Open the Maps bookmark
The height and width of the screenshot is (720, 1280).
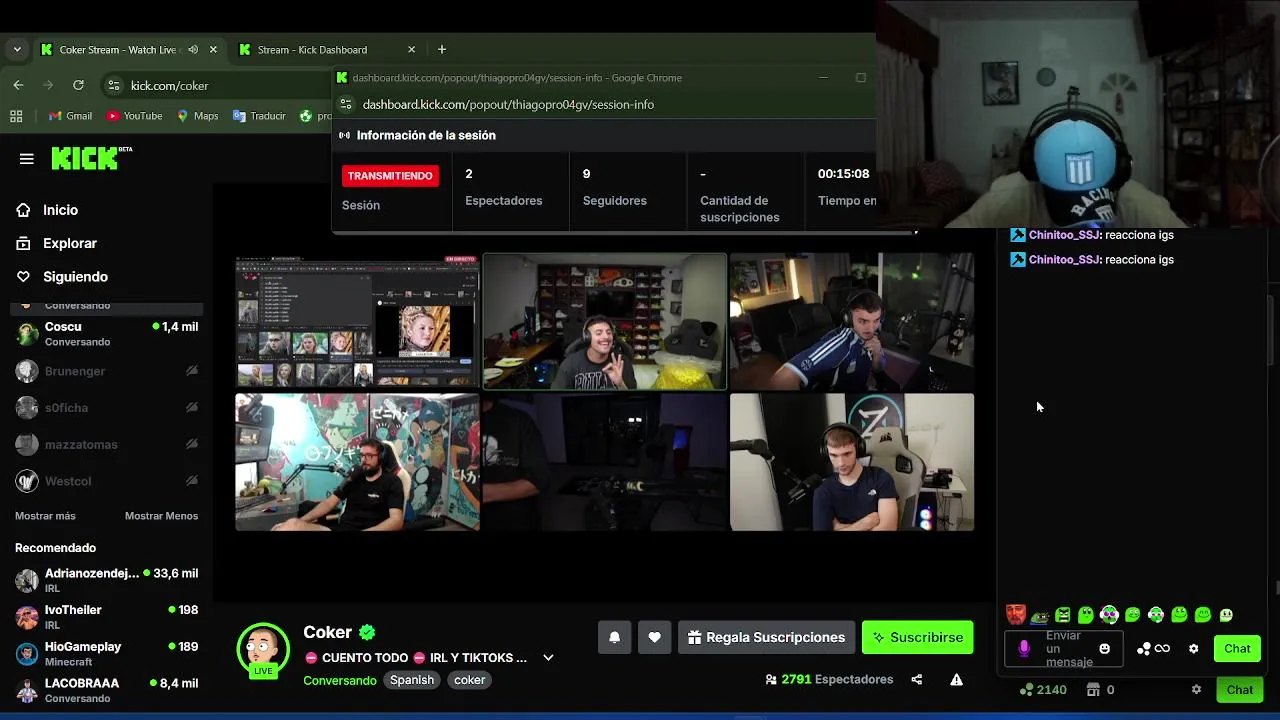point(197,116)
